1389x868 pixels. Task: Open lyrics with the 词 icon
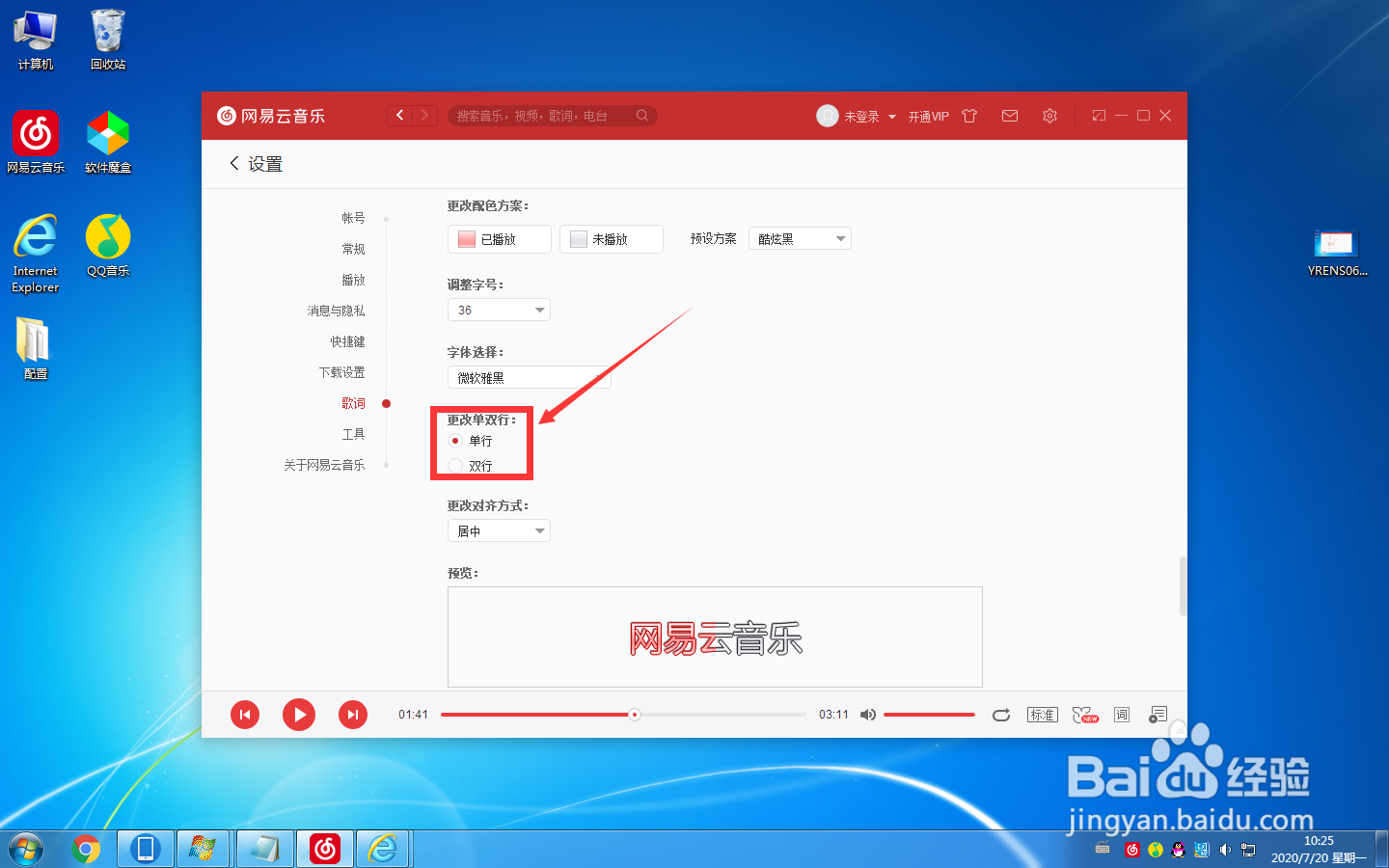(1121, 715)
